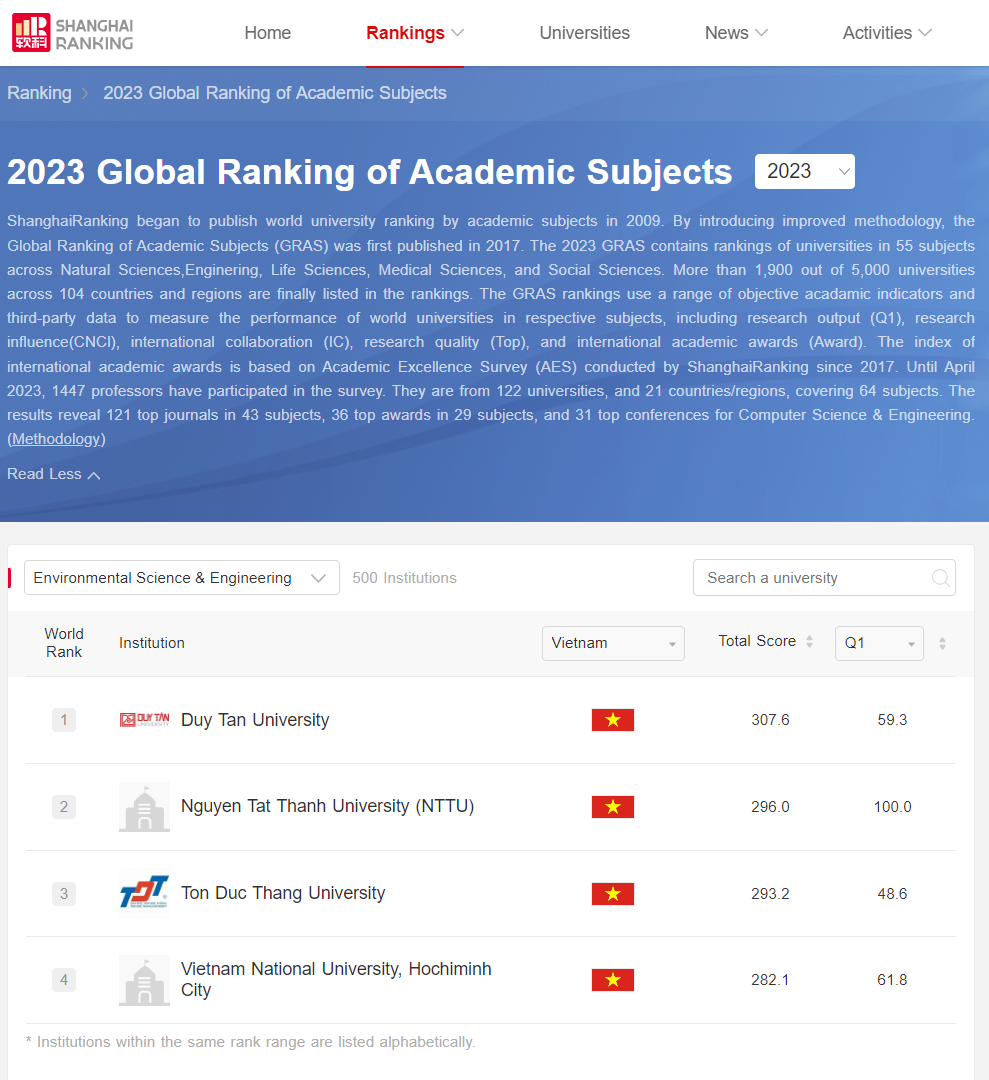Screen dimensions: 989x1080
Task: Click rank badge 4
Action: coord(64,979)
